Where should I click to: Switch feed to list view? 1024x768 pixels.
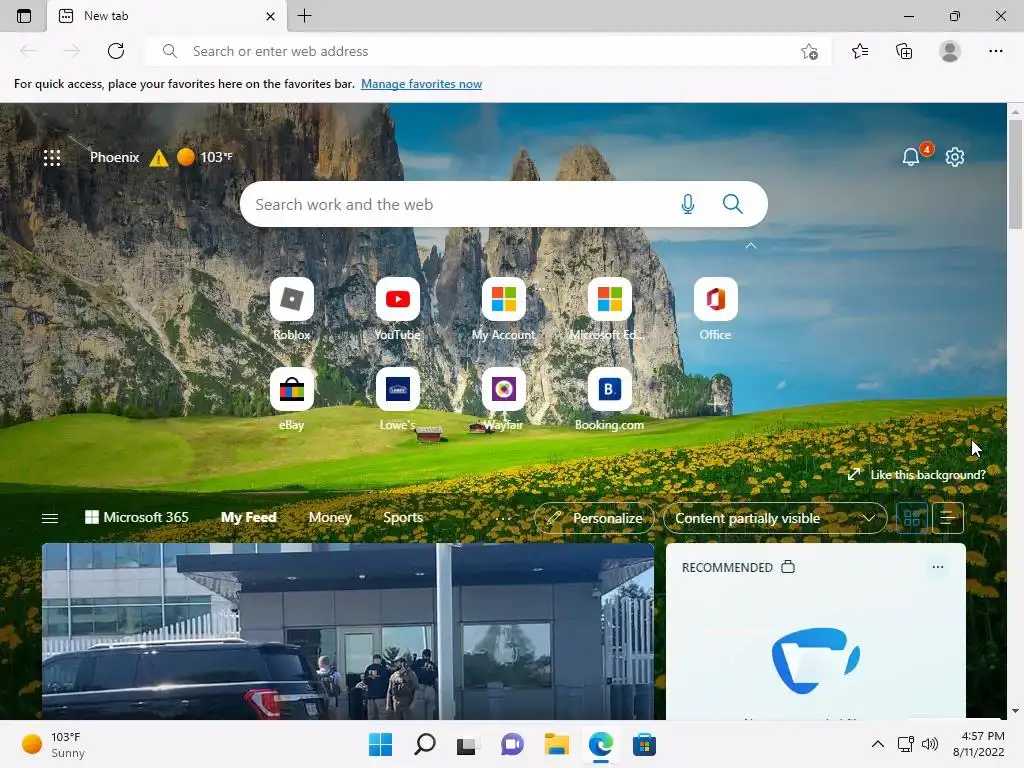[x=948, y=519]
